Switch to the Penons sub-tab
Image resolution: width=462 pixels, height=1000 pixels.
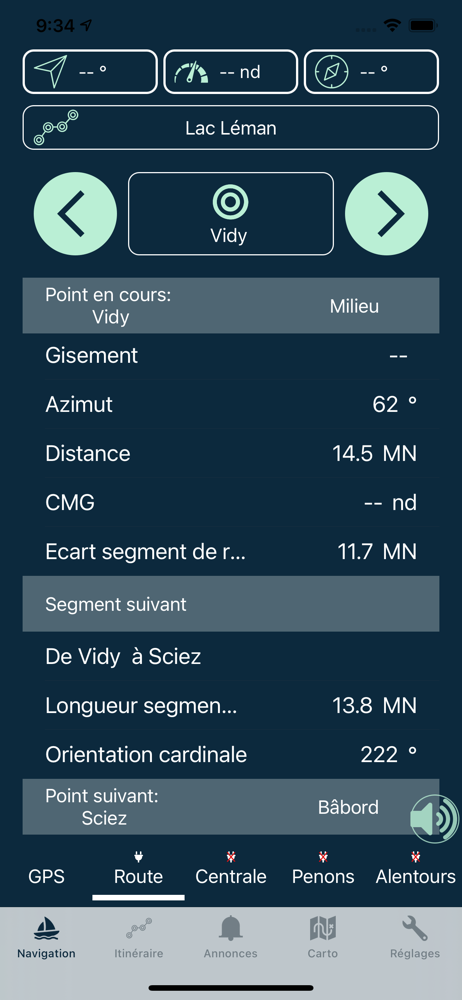[x=323, y=876]
